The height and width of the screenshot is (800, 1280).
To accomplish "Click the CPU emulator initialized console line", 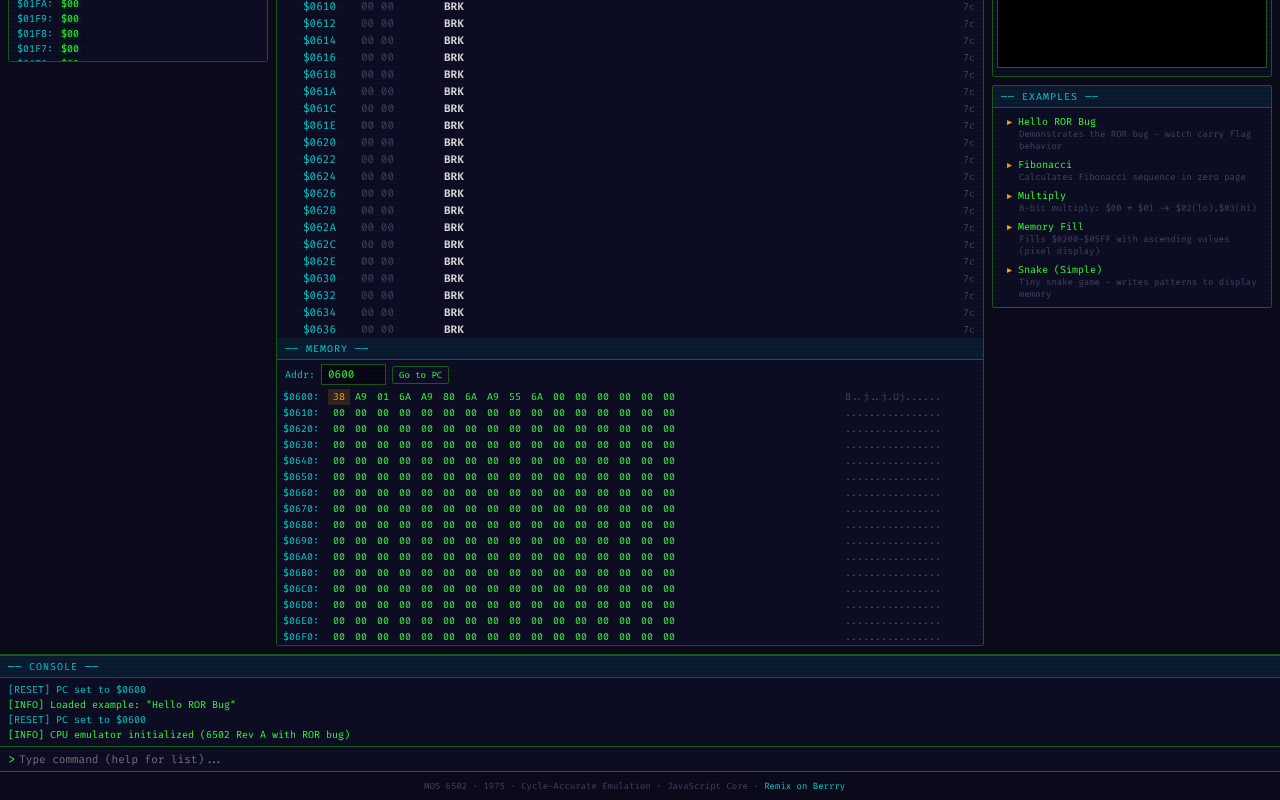I will (179, 735).
